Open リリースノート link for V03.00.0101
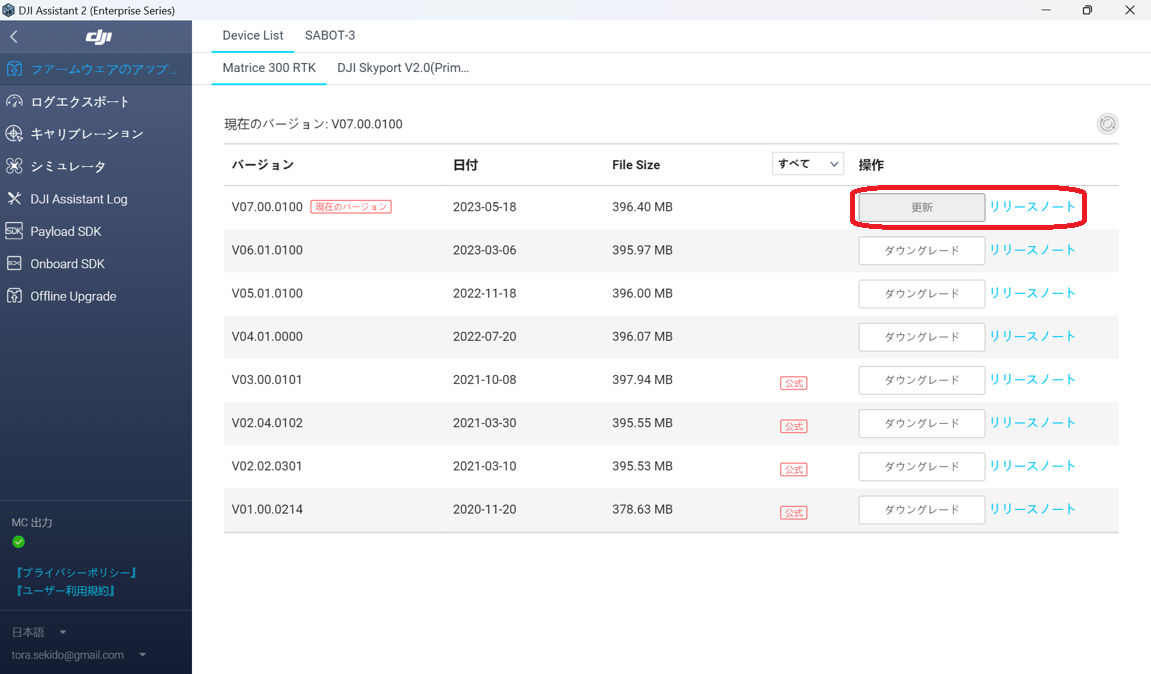The image size is (1151, 674). point(1032,379)
